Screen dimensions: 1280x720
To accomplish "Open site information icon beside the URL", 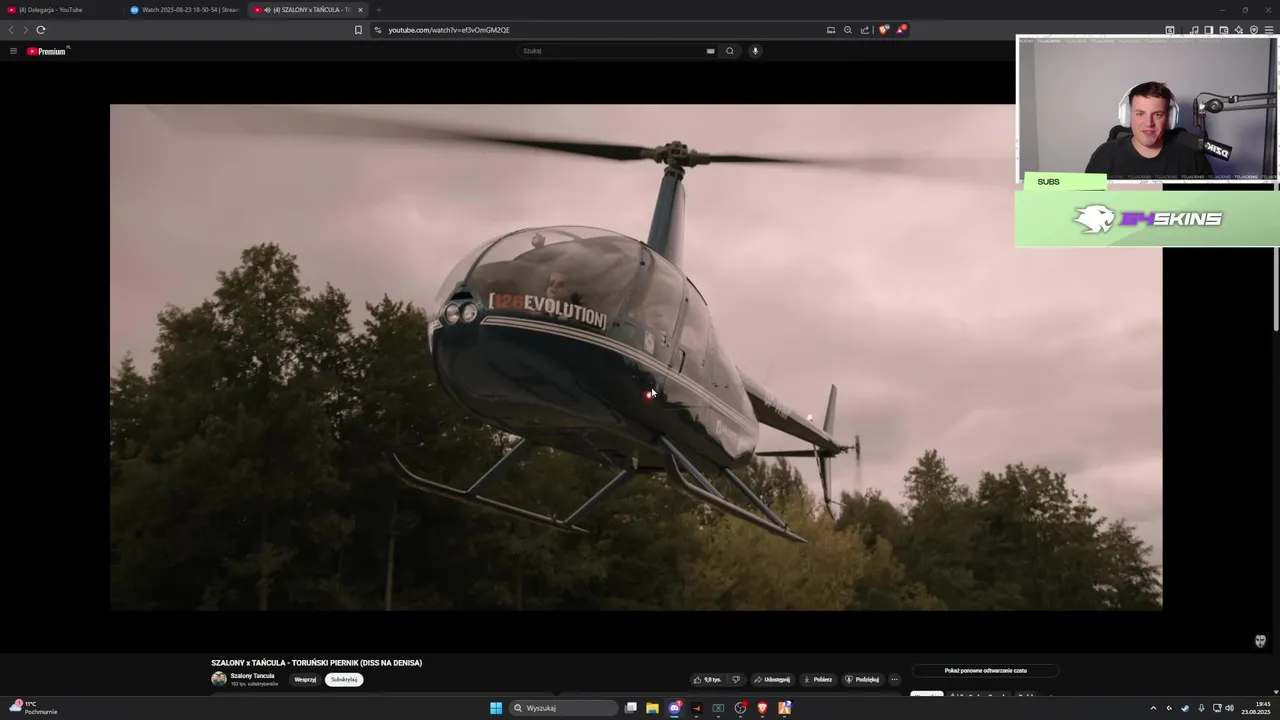I will click(x=377, y=30).
